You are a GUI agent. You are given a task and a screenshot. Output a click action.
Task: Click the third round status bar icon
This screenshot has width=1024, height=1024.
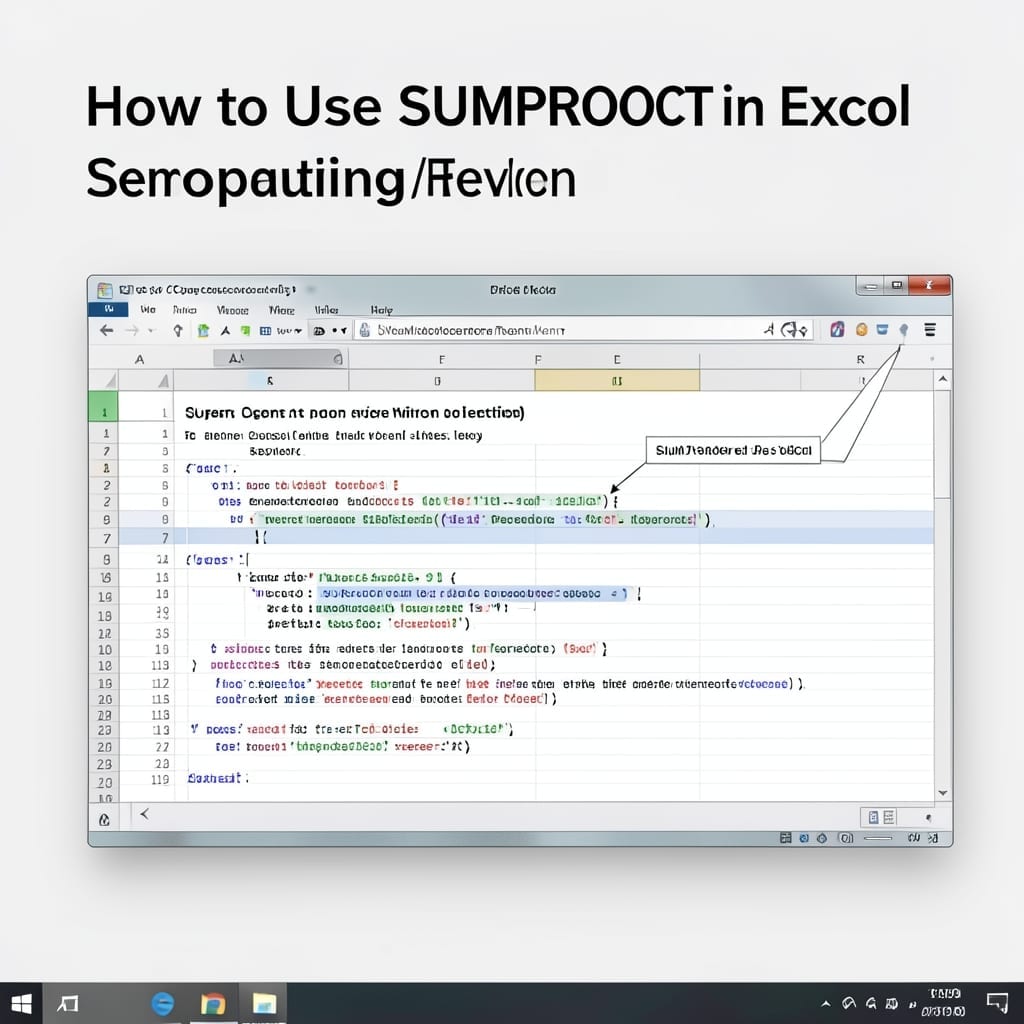[822, 838]
